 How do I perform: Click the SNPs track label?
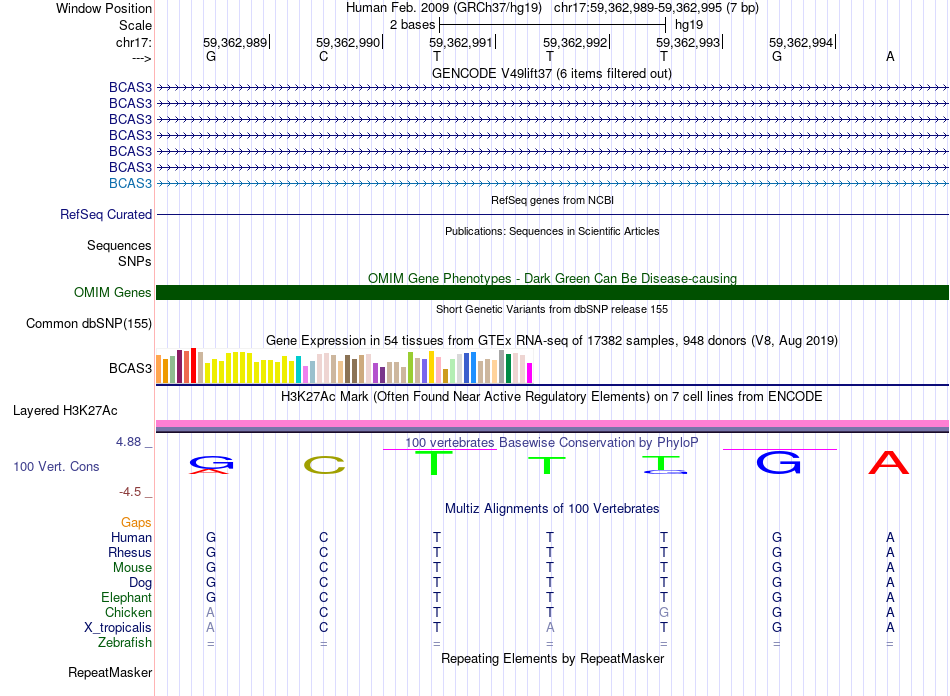coord(135,261)
